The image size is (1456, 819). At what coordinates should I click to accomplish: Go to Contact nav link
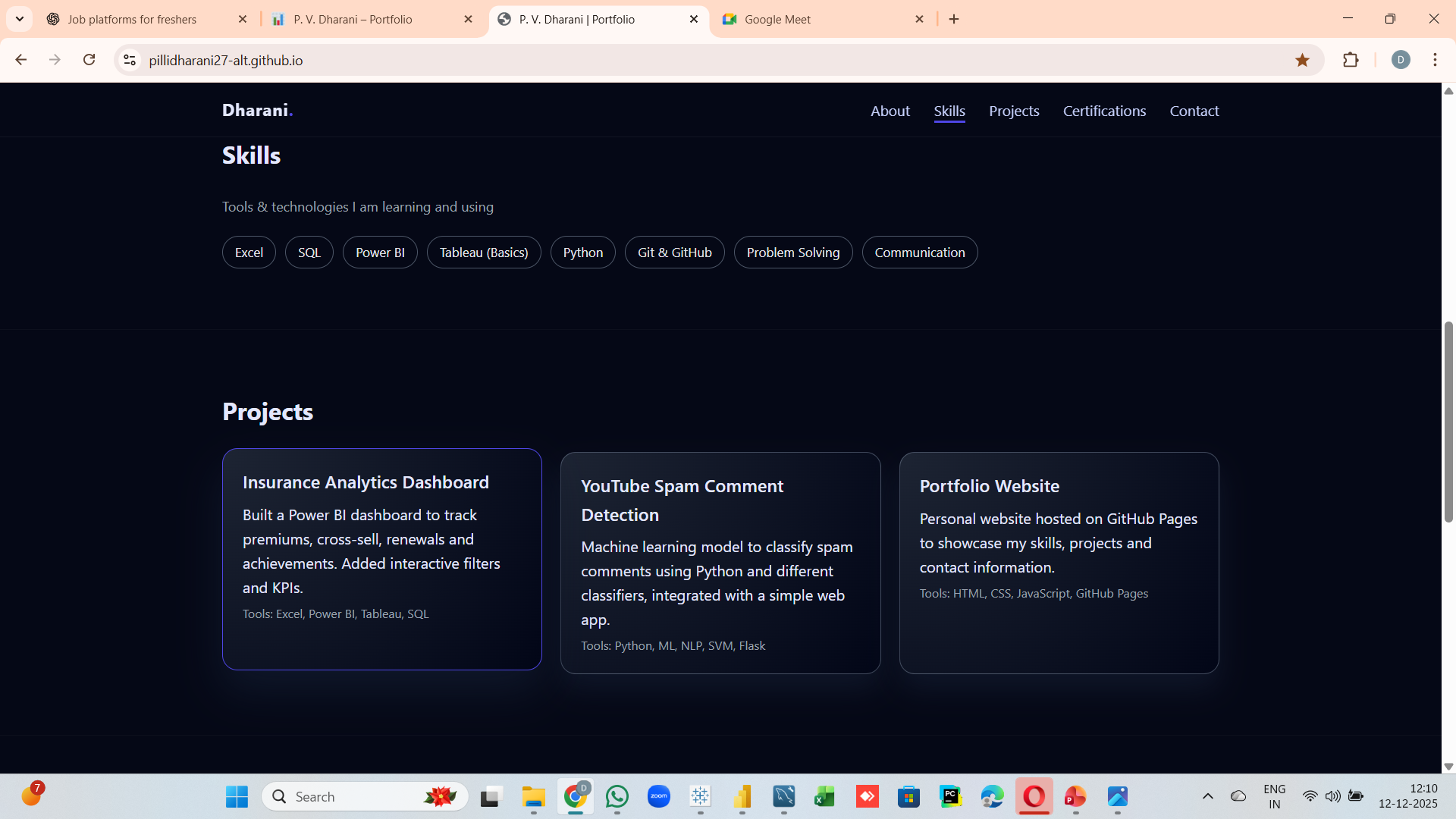[1194, 111]
